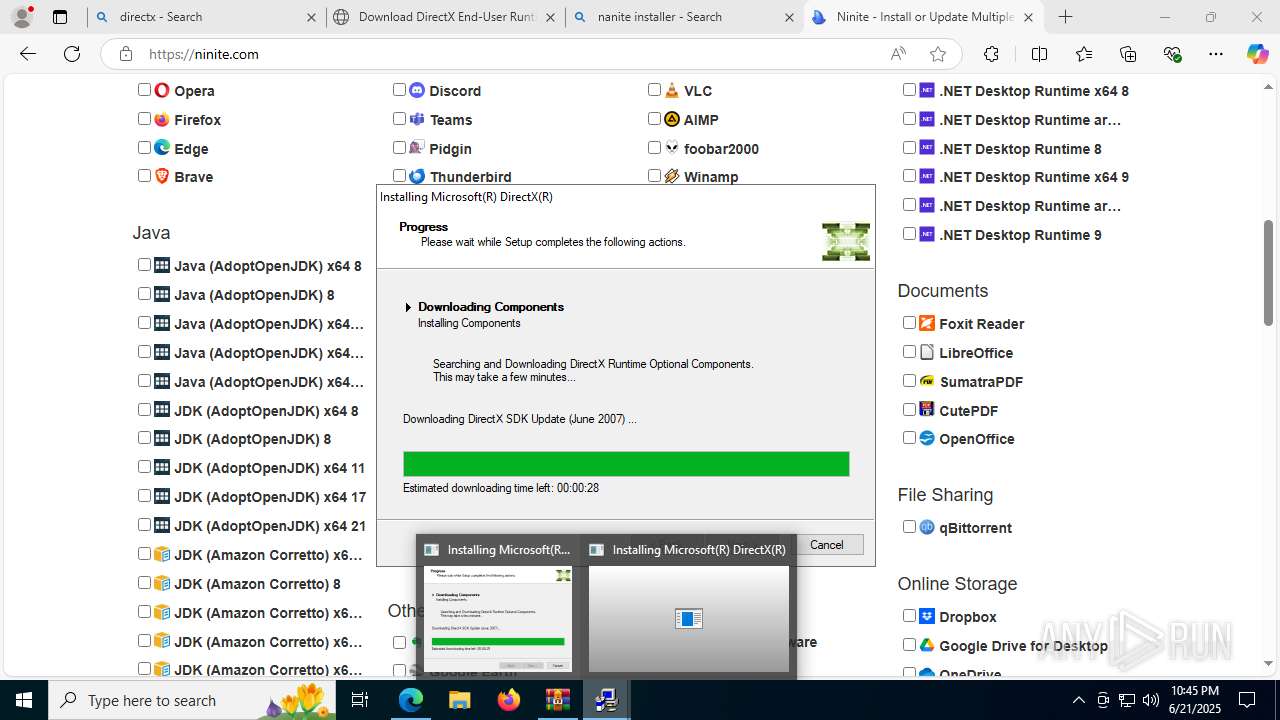Screen dimensions: 1280x720
Task: Select the Ninite - Install or Update tab
Action: coord(923,17)
